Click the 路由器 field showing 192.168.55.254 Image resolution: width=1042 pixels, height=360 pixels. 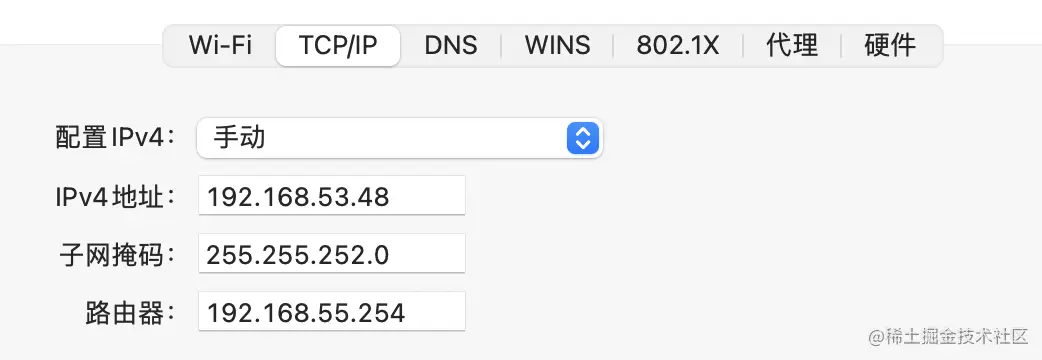coord(332,312)
